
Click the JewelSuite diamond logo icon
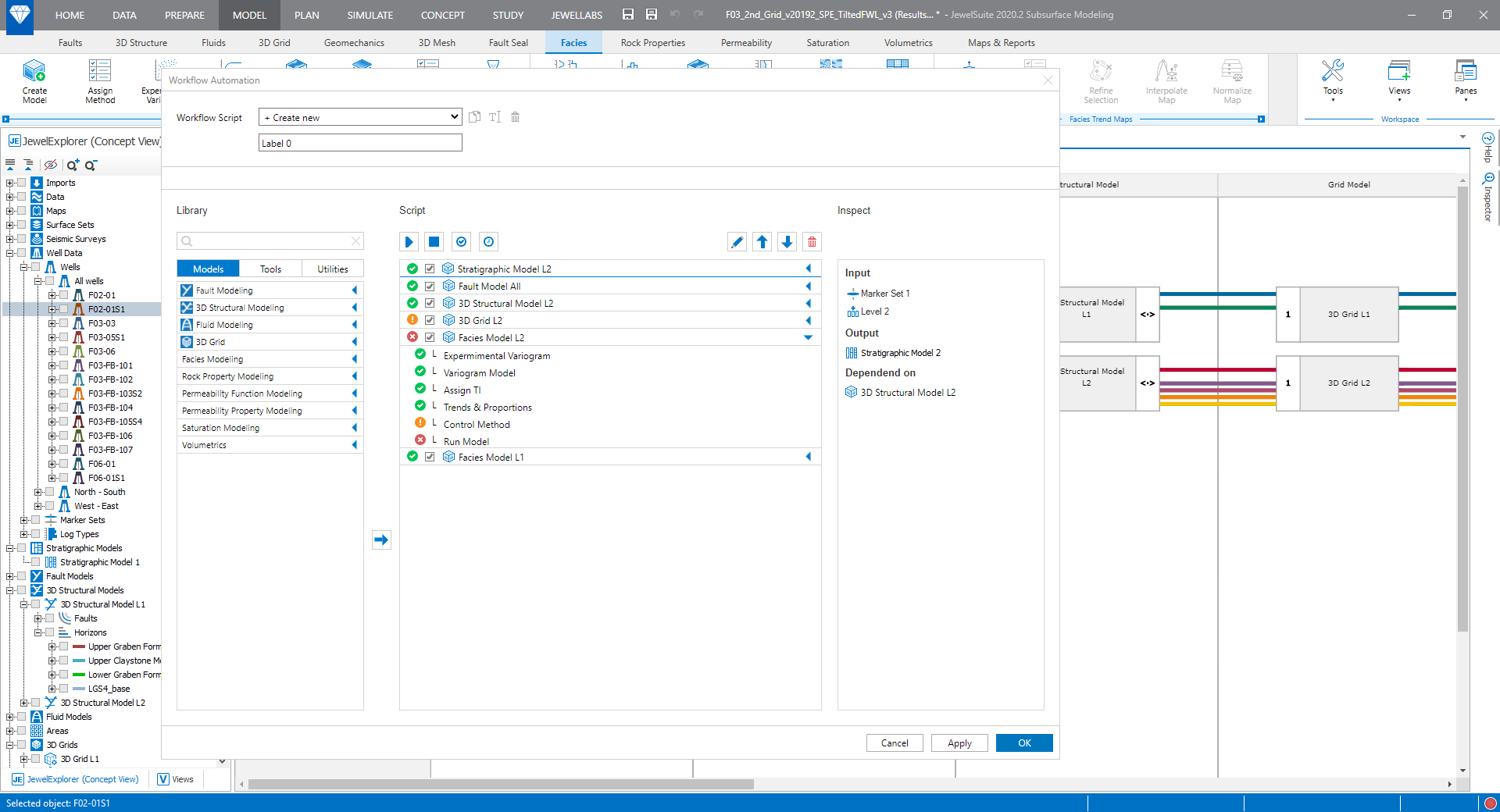[20, 16]
